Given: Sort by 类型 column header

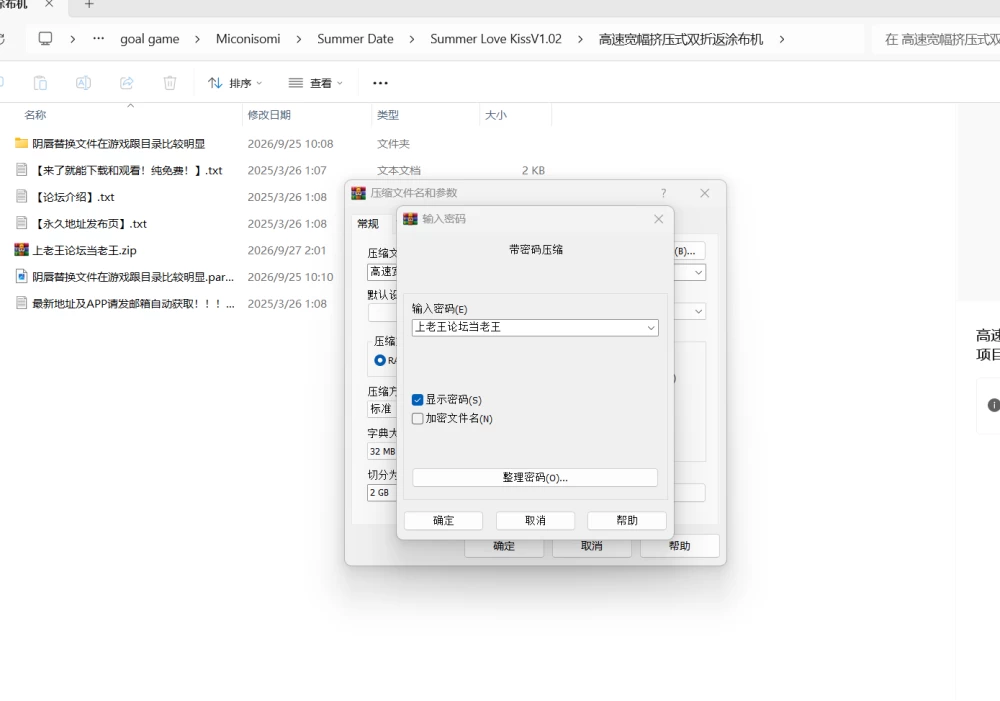Looking at the screenshot, I should tap(387, 115).
